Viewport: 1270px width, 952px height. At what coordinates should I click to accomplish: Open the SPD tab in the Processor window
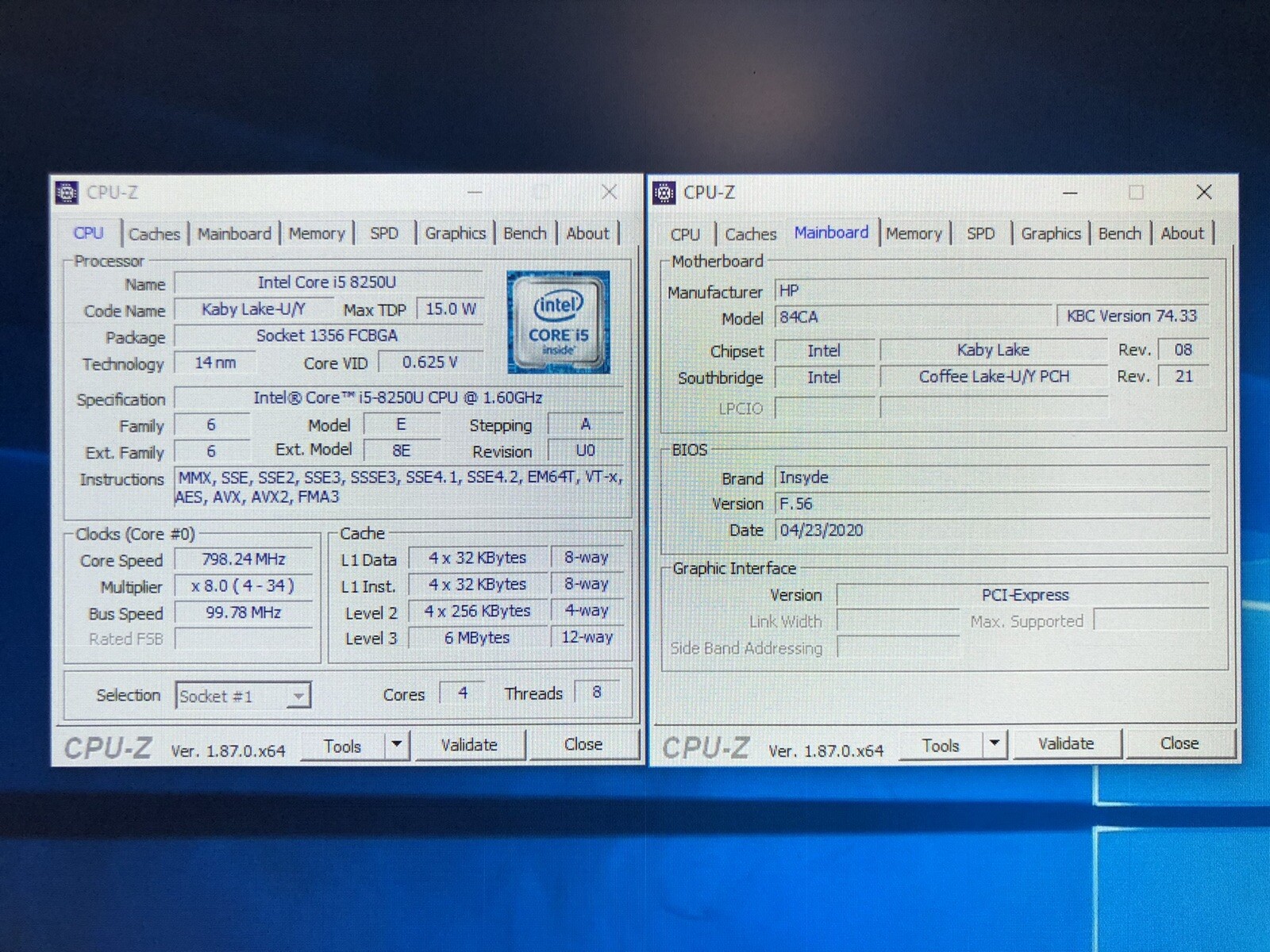pyautogui.click(x=384, y=234)
